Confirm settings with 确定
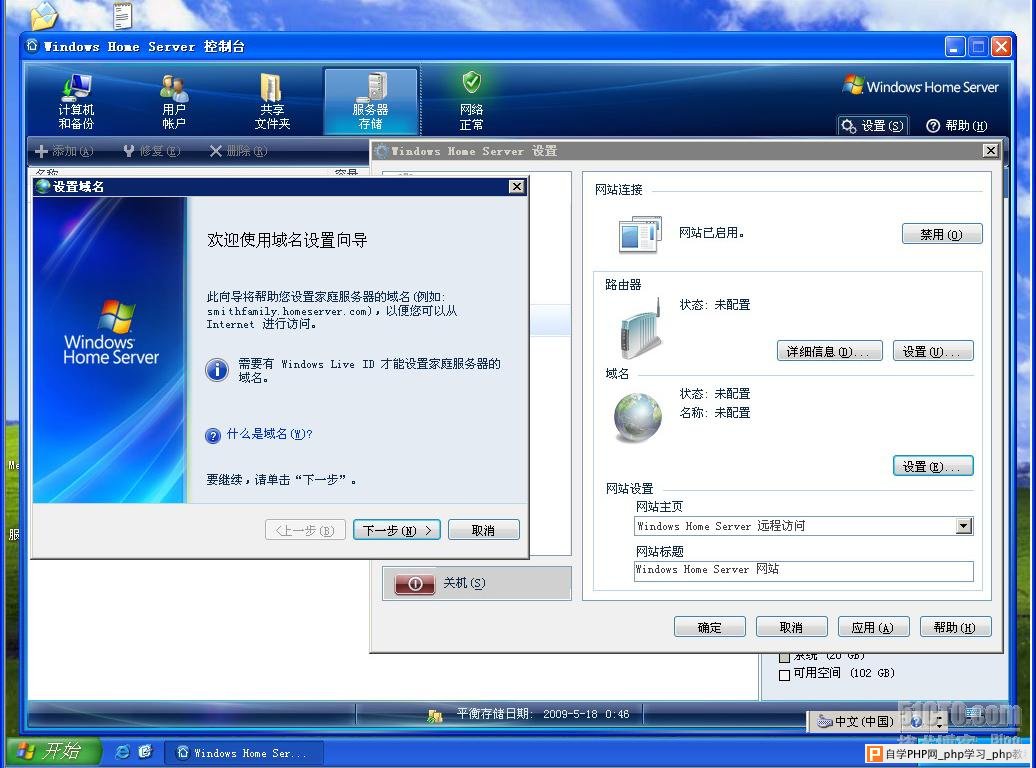 (x=710, y=627)
